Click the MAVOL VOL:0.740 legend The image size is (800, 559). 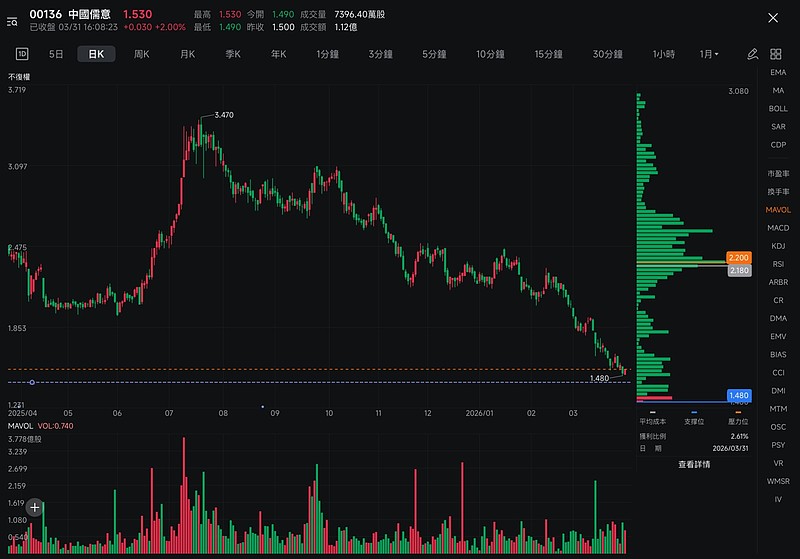point(41,426)
